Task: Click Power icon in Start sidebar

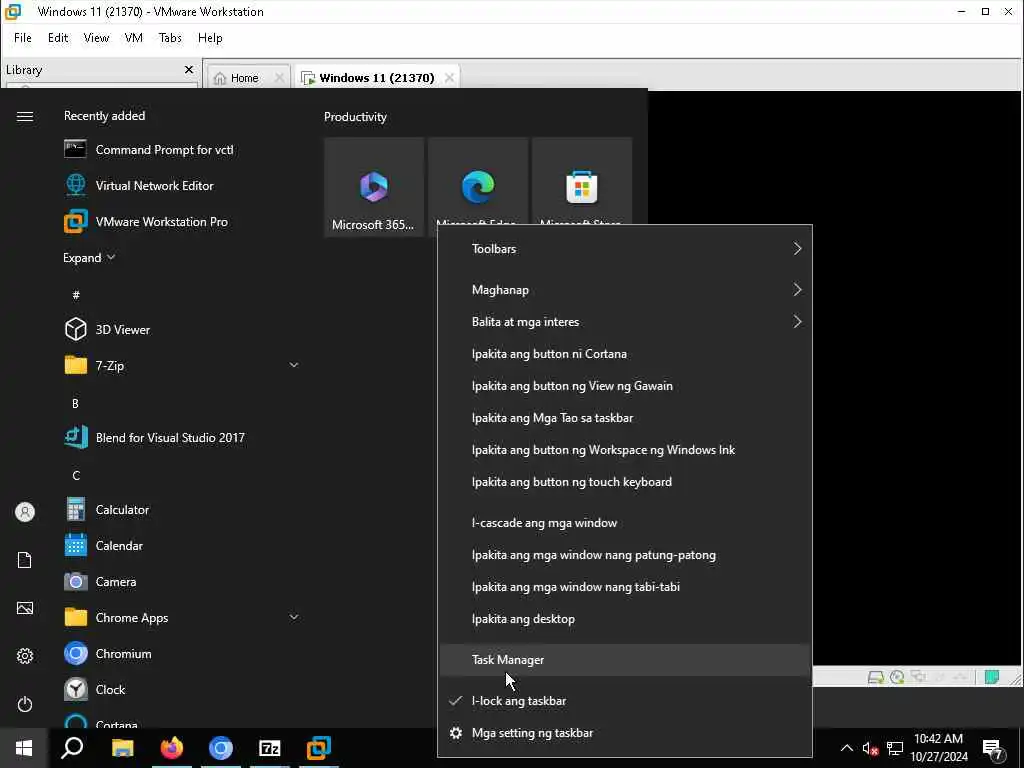Action: coord(25,704)
